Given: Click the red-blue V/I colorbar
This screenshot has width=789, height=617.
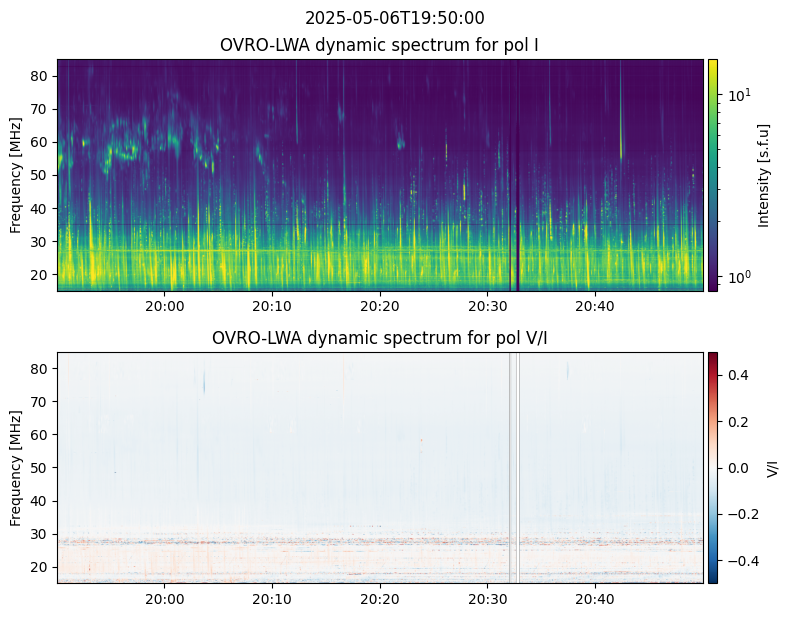Looking at the screenshot, I should pos(713,467).
